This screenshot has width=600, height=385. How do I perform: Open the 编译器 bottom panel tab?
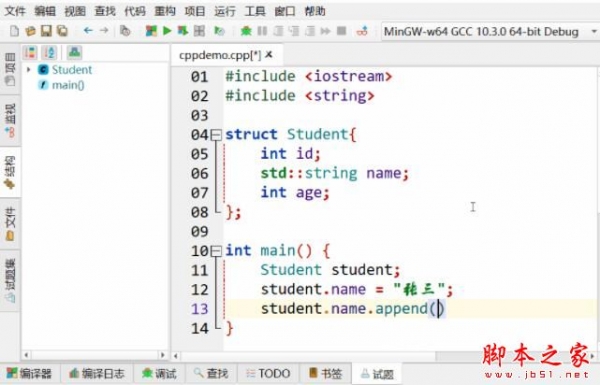click(x=29, y=374)
